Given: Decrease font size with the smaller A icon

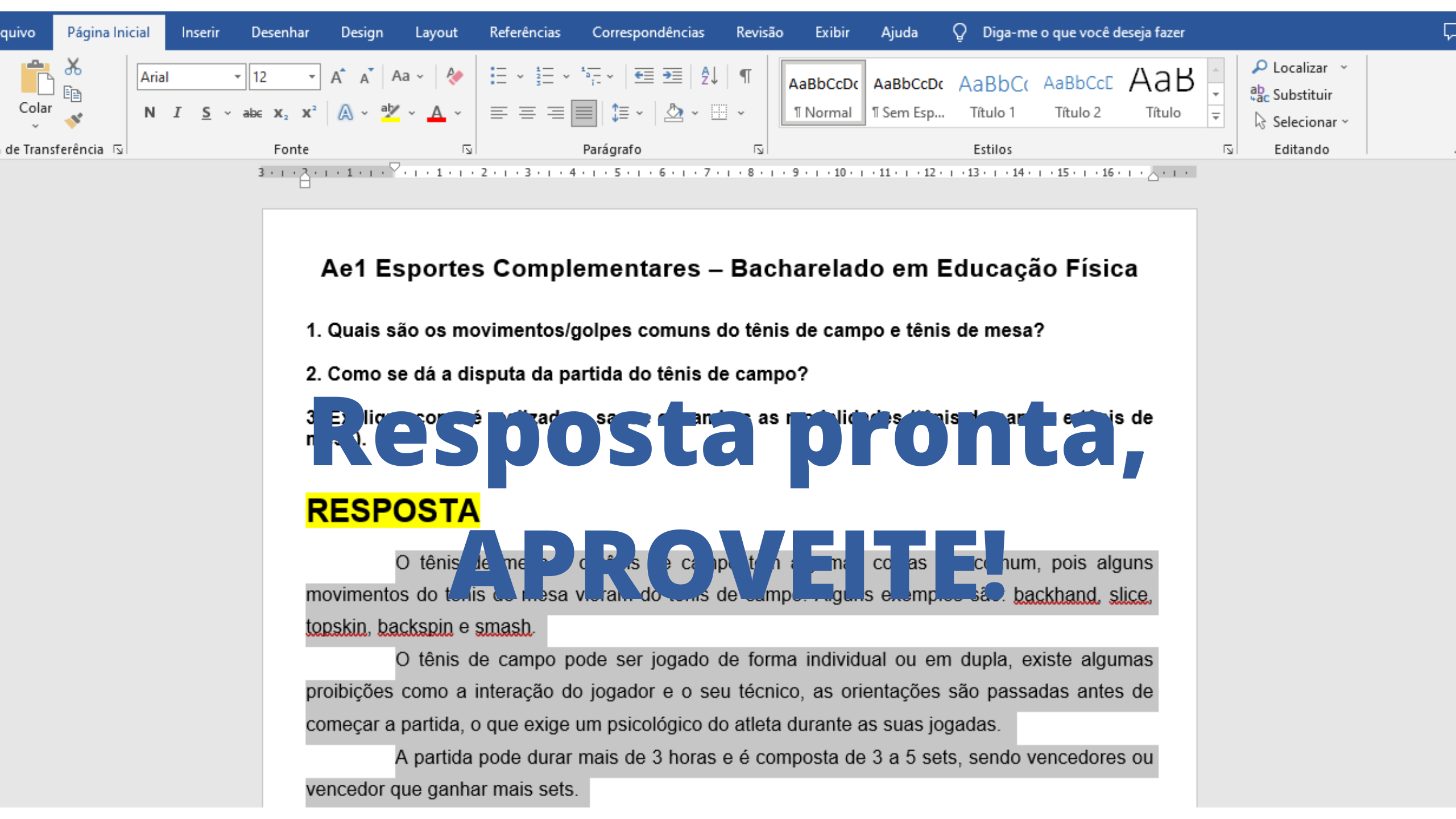Looking at the screenshot, I should coord(366,76).
